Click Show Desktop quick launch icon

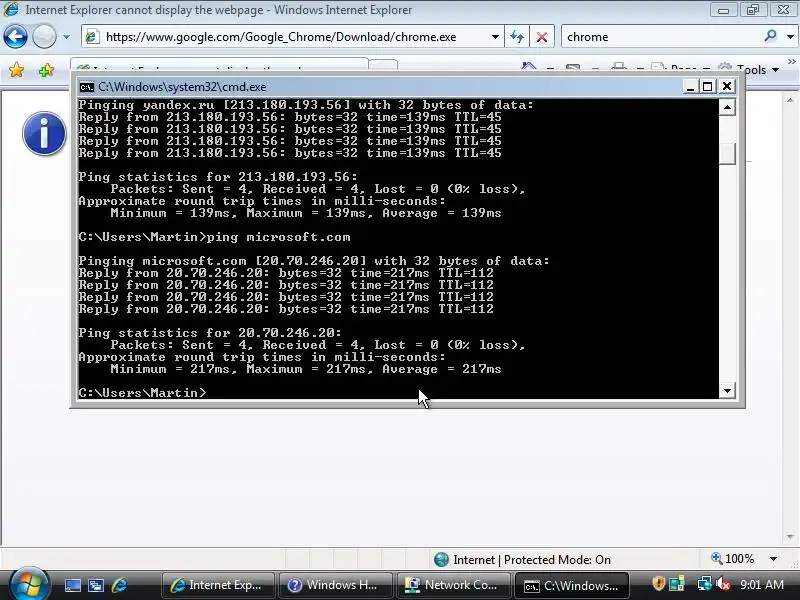(x=72, y=585)
